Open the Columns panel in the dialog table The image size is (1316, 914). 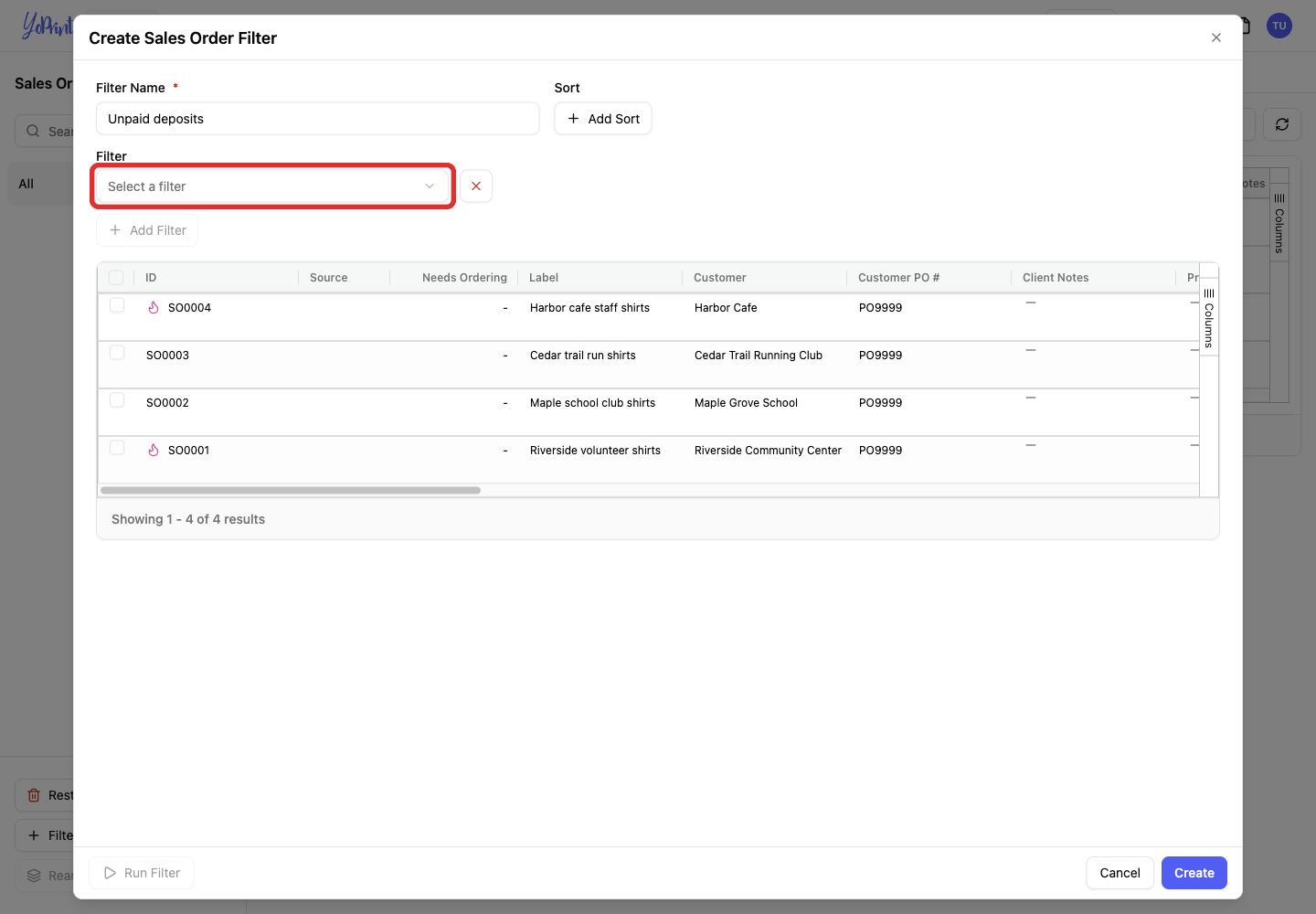tap(1209, 316)
